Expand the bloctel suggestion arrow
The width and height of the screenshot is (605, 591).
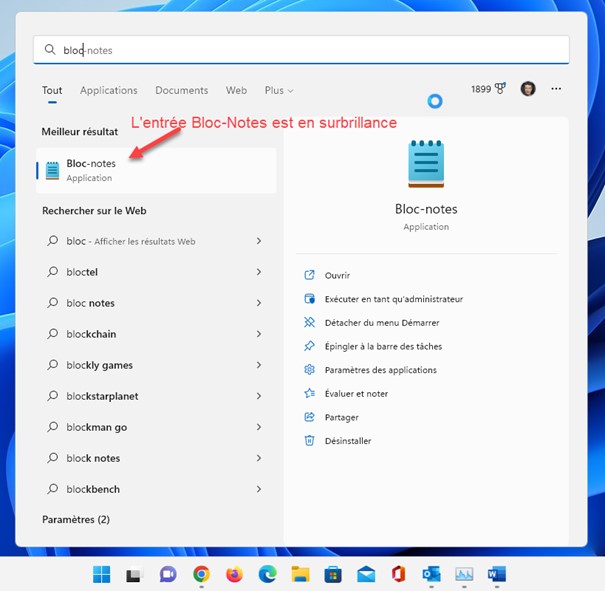click(x=259, y=272)
